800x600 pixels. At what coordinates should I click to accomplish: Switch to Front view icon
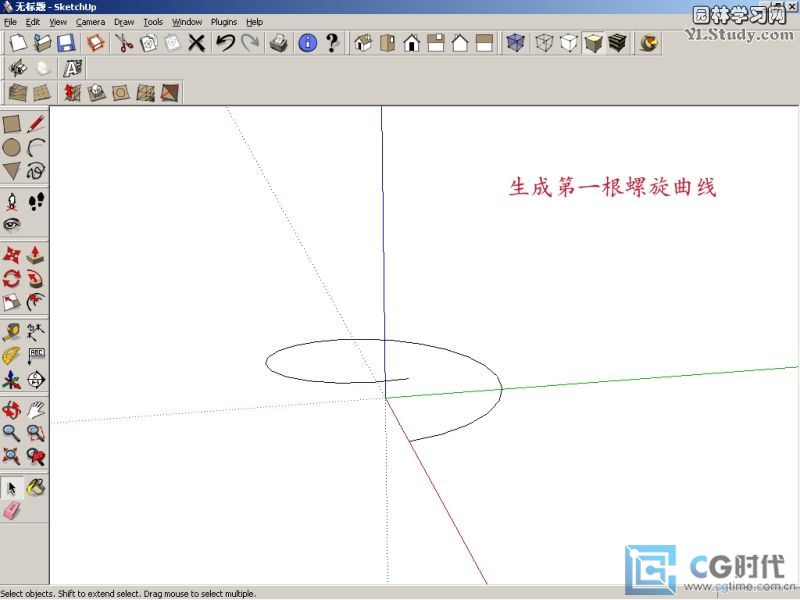(x=412, y=43)
